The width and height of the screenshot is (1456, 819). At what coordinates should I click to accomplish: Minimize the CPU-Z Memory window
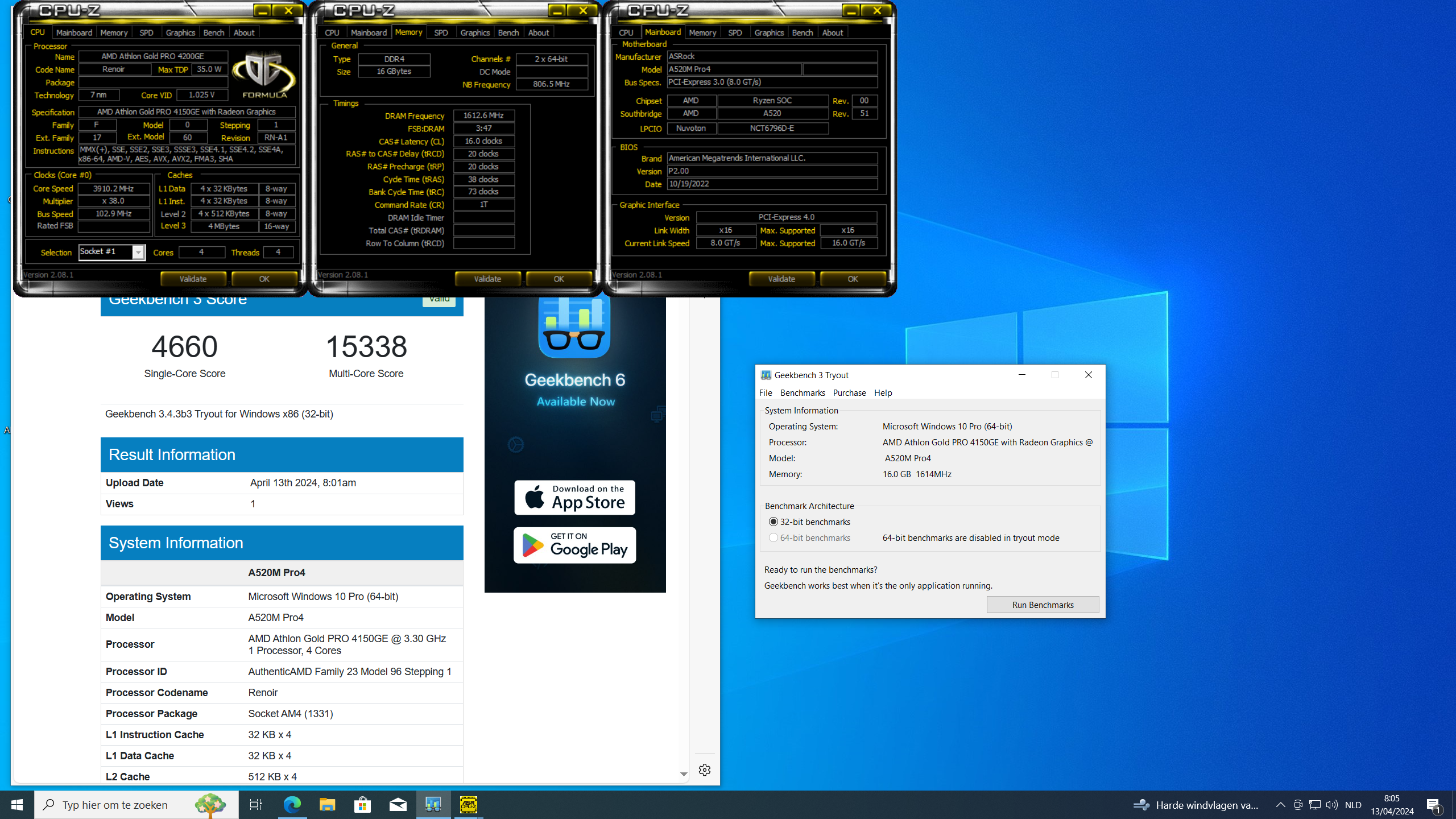[557, 11]
